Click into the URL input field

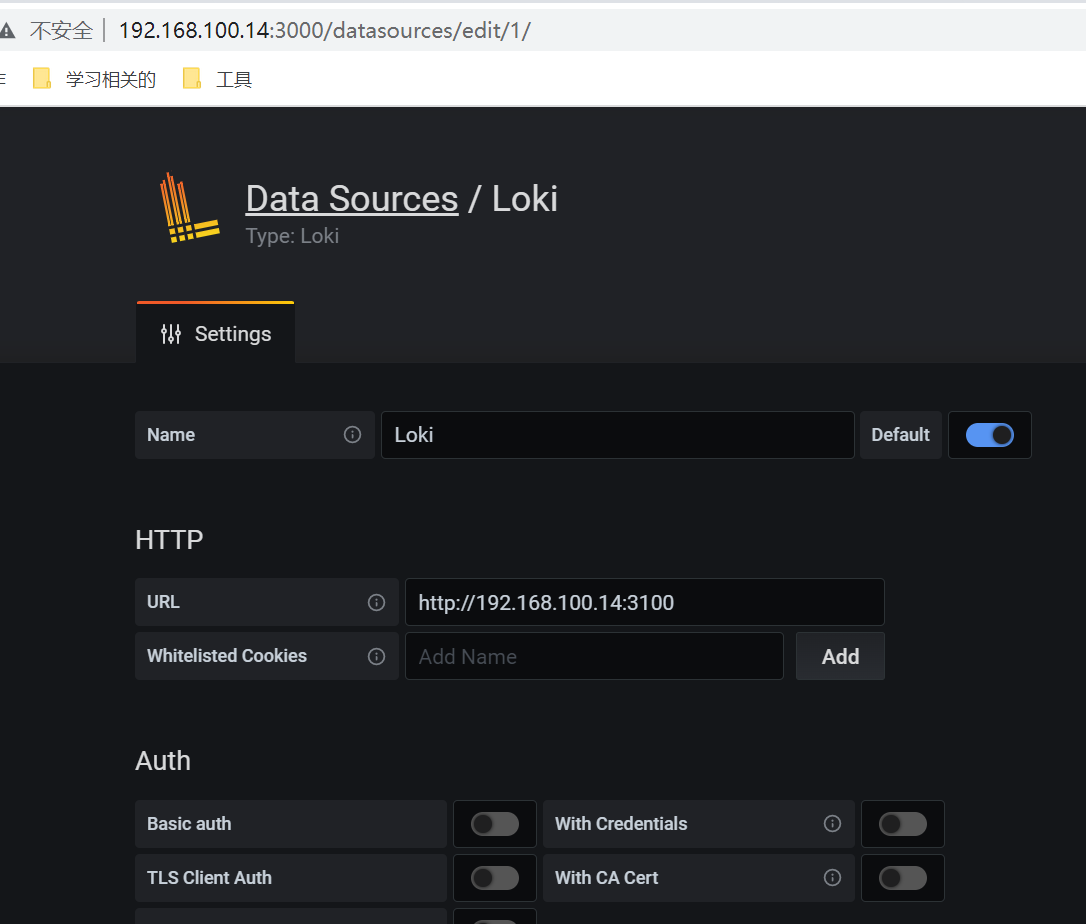[x=645, y=602]
